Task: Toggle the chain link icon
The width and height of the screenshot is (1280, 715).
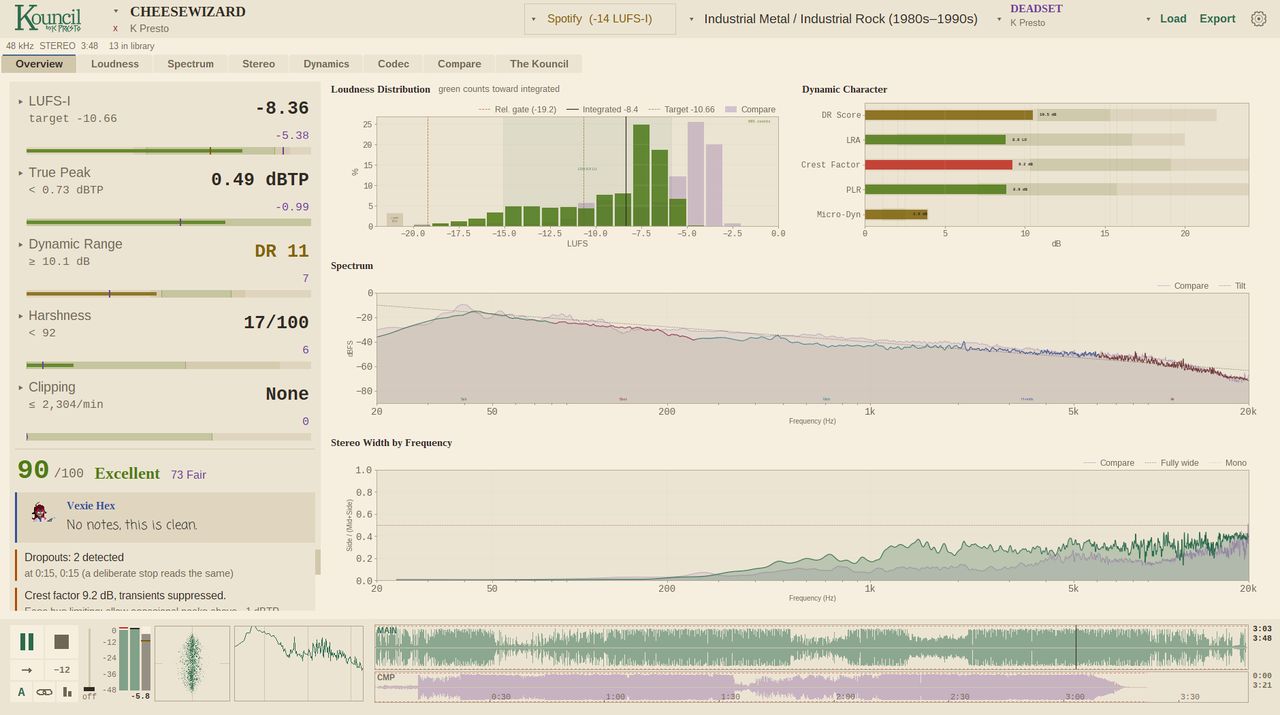Action: 45,692
